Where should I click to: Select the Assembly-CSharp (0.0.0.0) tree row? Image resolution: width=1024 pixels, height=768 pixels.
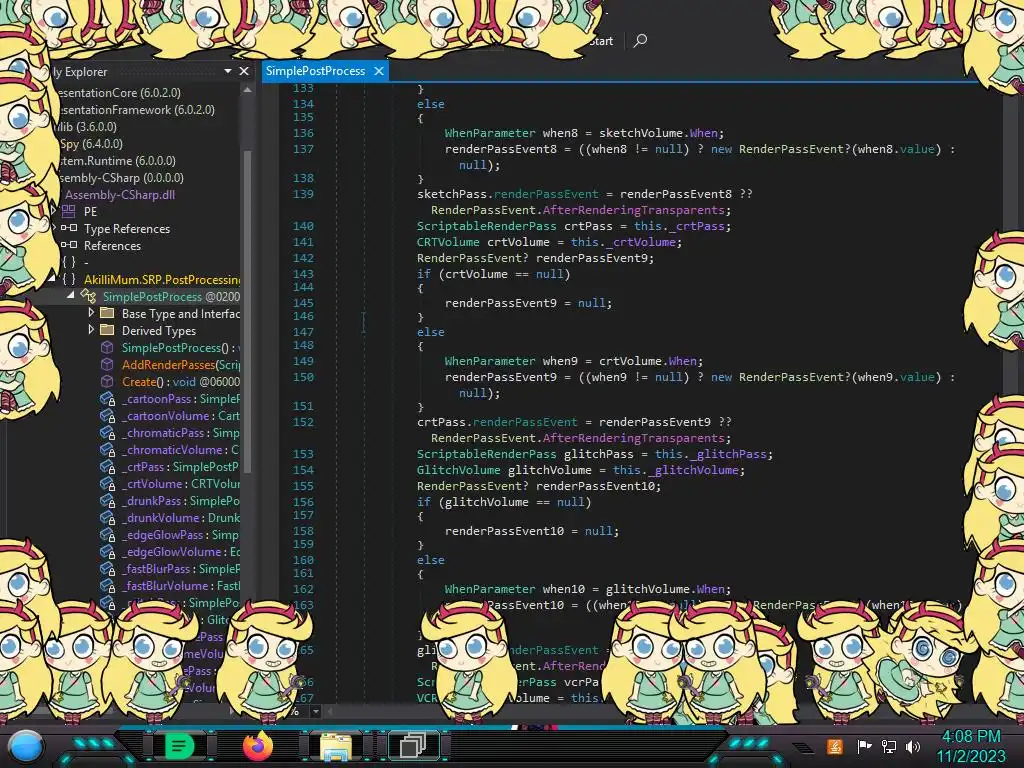pos(121,178)
